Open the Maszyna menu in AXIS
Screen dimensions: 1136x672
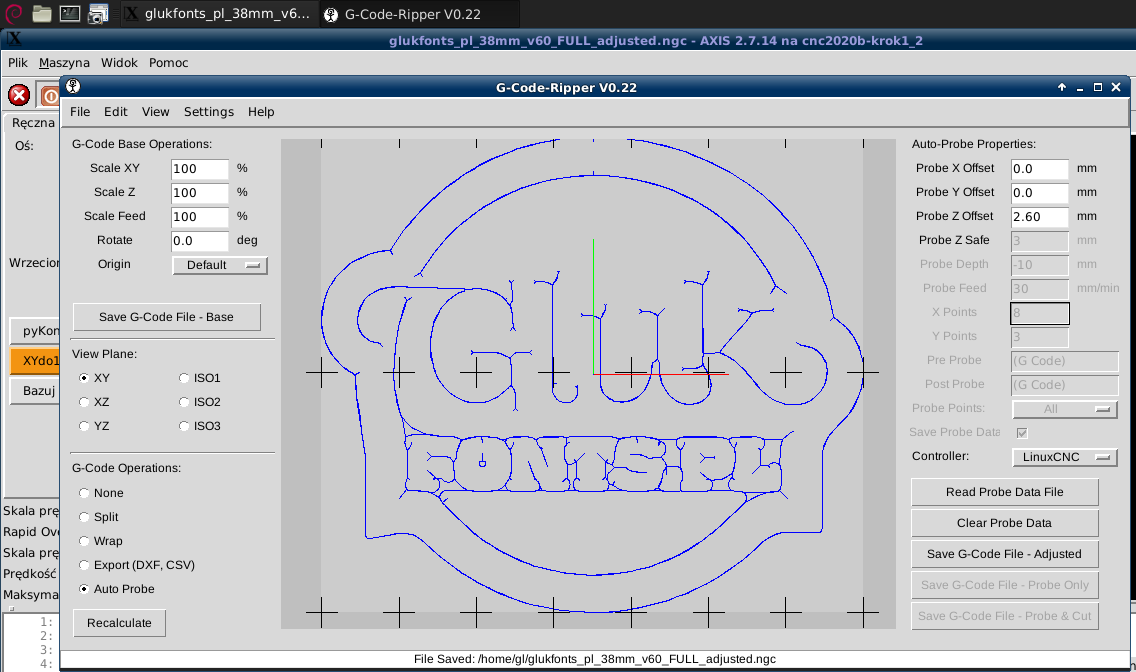point(64,62)
